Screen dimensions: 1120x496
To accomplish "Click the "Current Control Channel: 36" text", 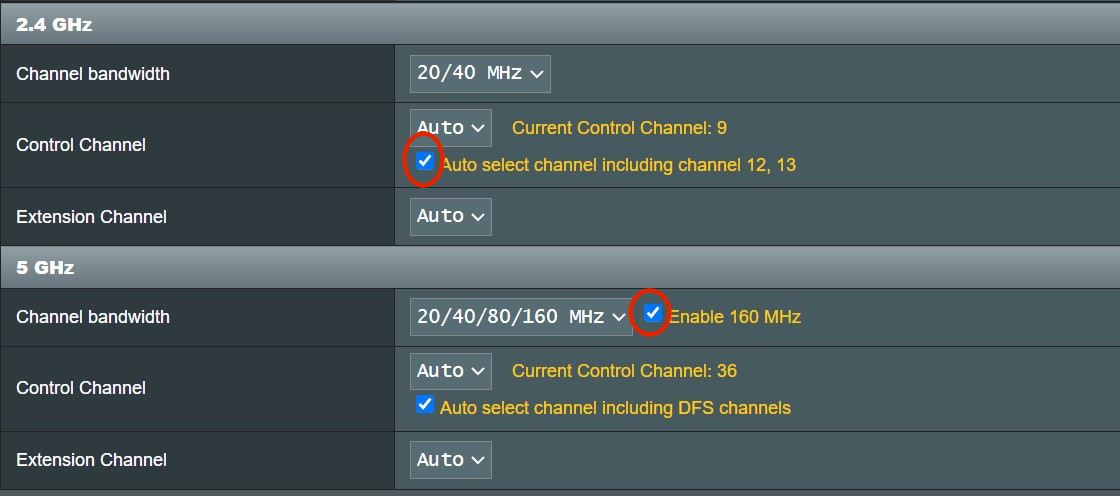I will point(624,371).
